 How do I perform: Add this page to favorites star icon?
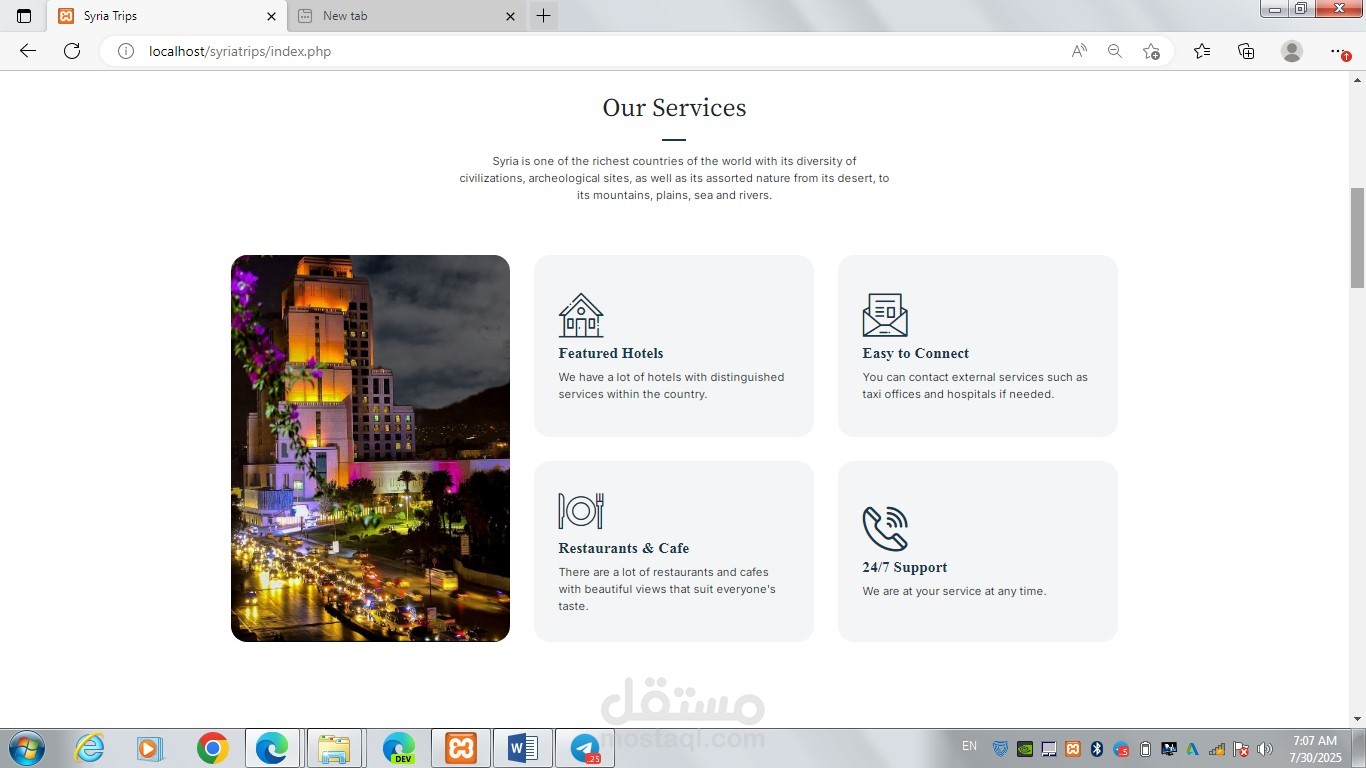point(1151,51)
